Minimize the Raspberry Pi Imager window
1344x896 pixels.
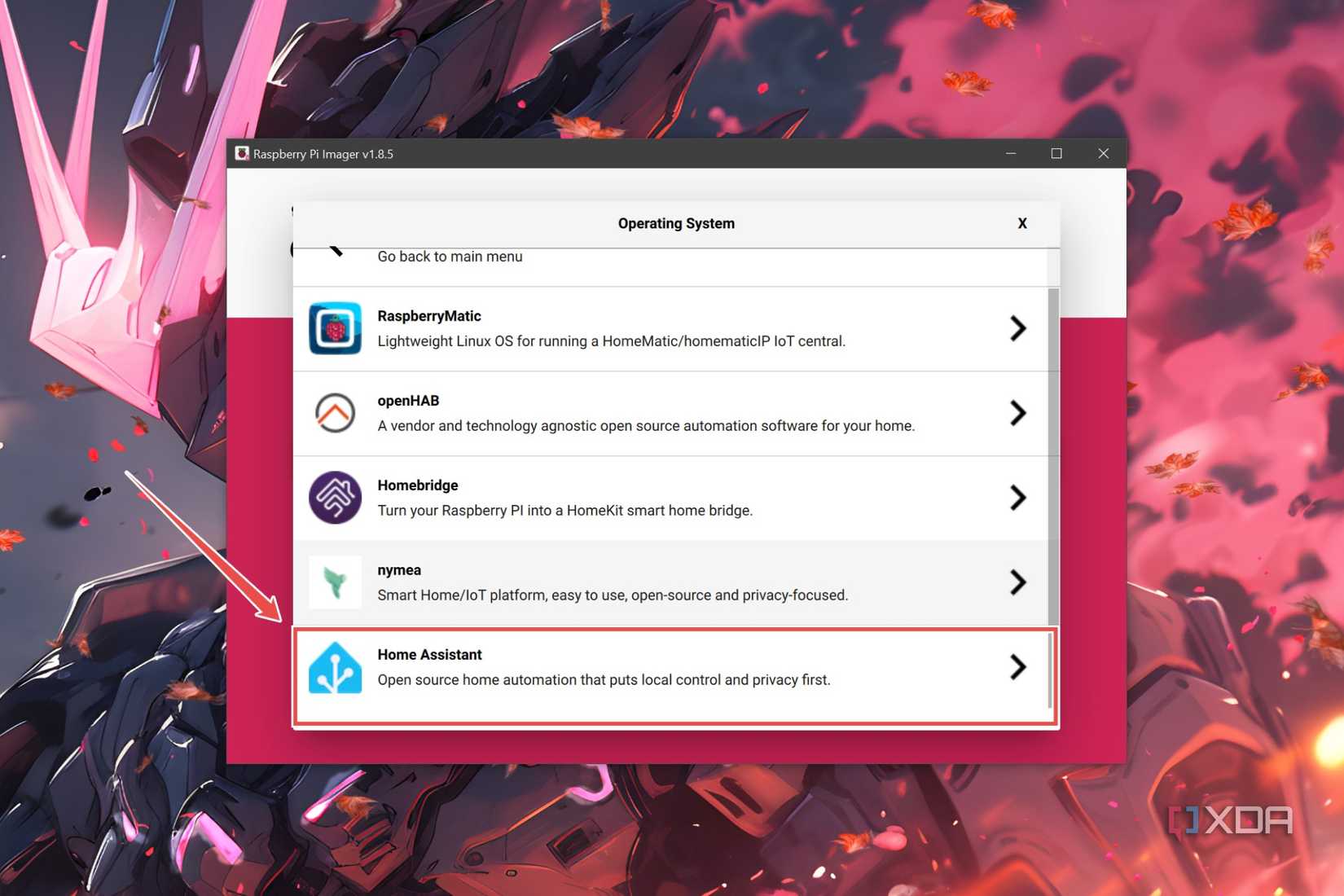[1011, 153]
